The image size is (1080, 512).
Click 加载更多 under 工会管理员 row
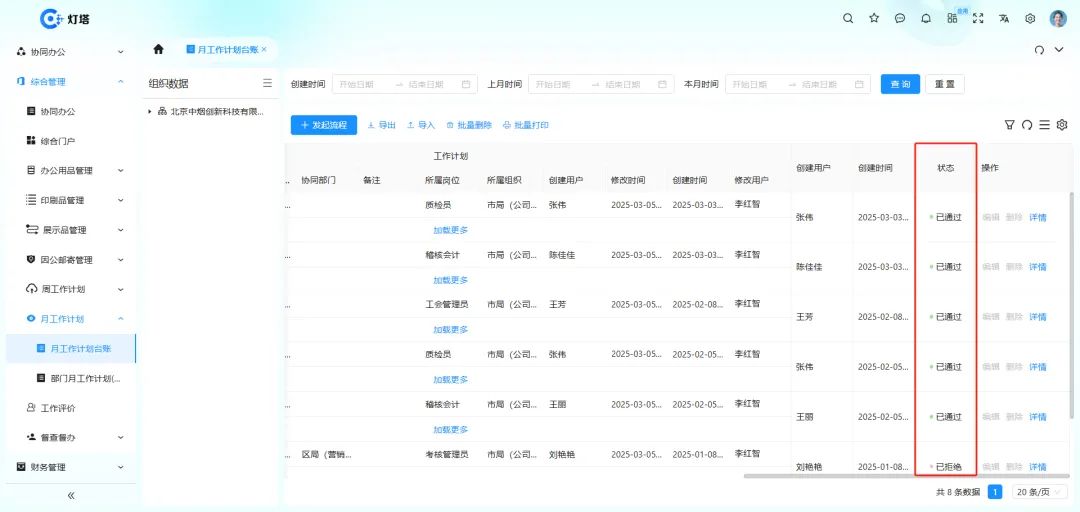click(x=450, y=329)
